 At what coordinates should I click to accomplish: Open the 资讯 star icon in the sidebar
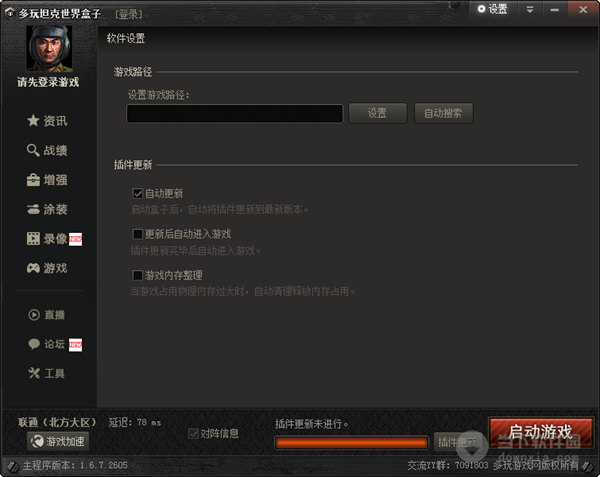tap(33, 121)
